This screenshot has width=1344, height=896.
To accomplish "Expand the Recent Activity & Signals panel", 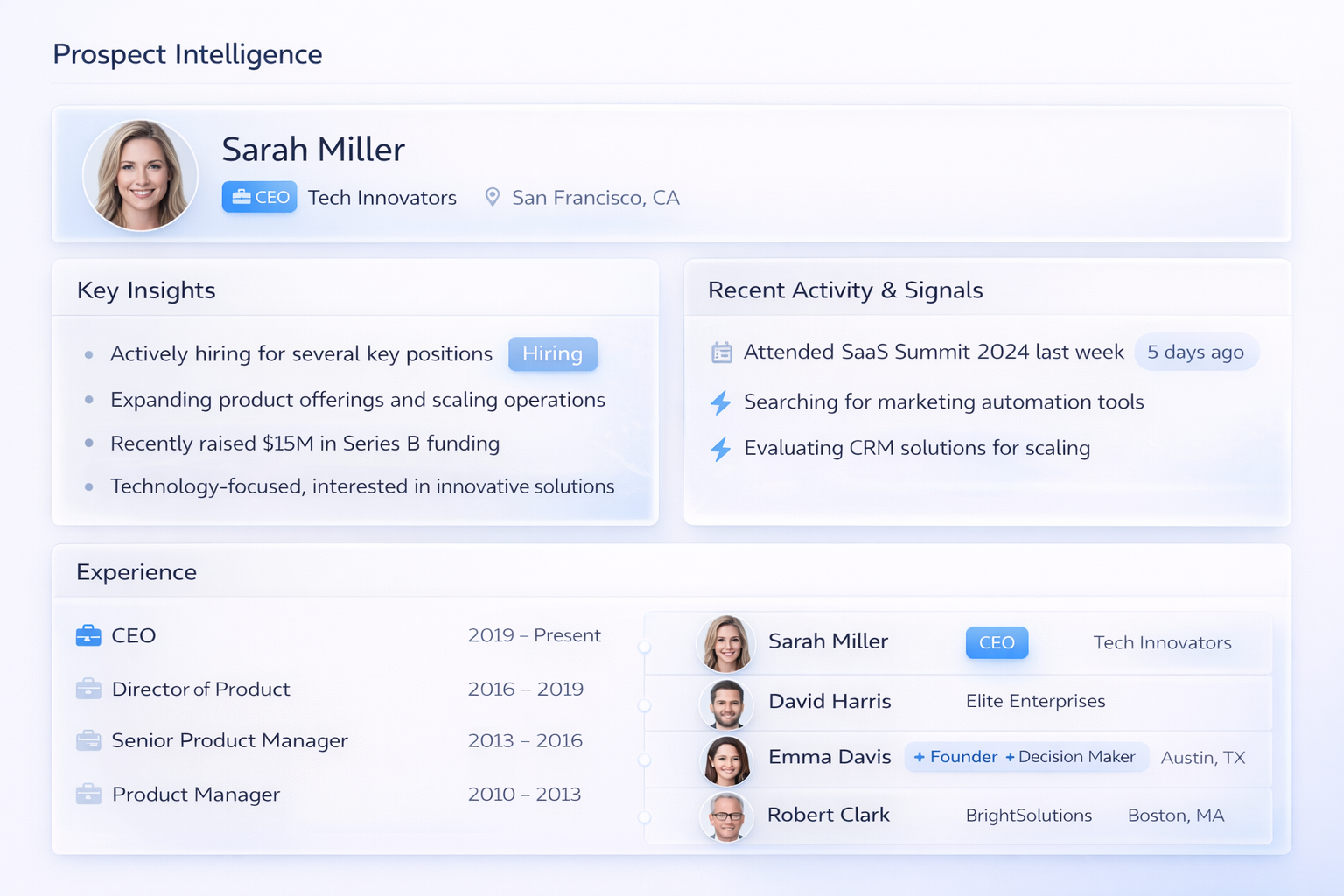I will (x=844, y=290).
